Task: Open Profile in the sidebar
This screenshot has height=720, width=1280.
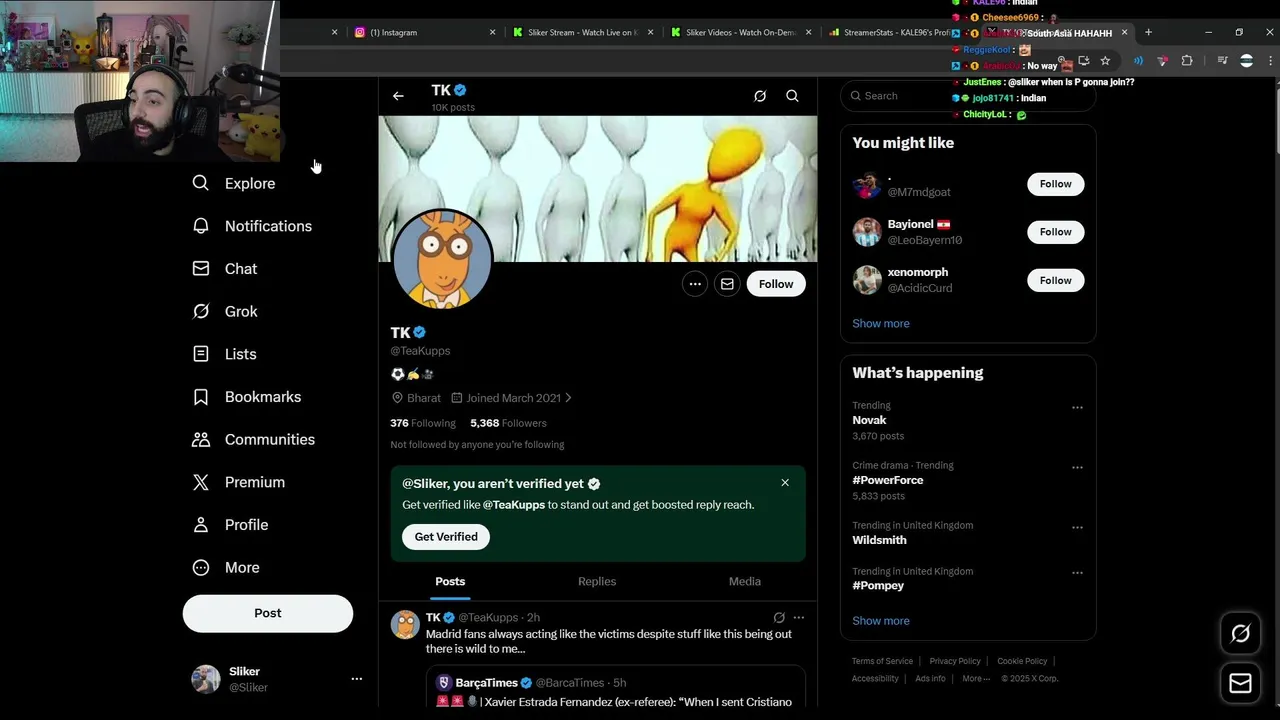Action: click(231, 525)
